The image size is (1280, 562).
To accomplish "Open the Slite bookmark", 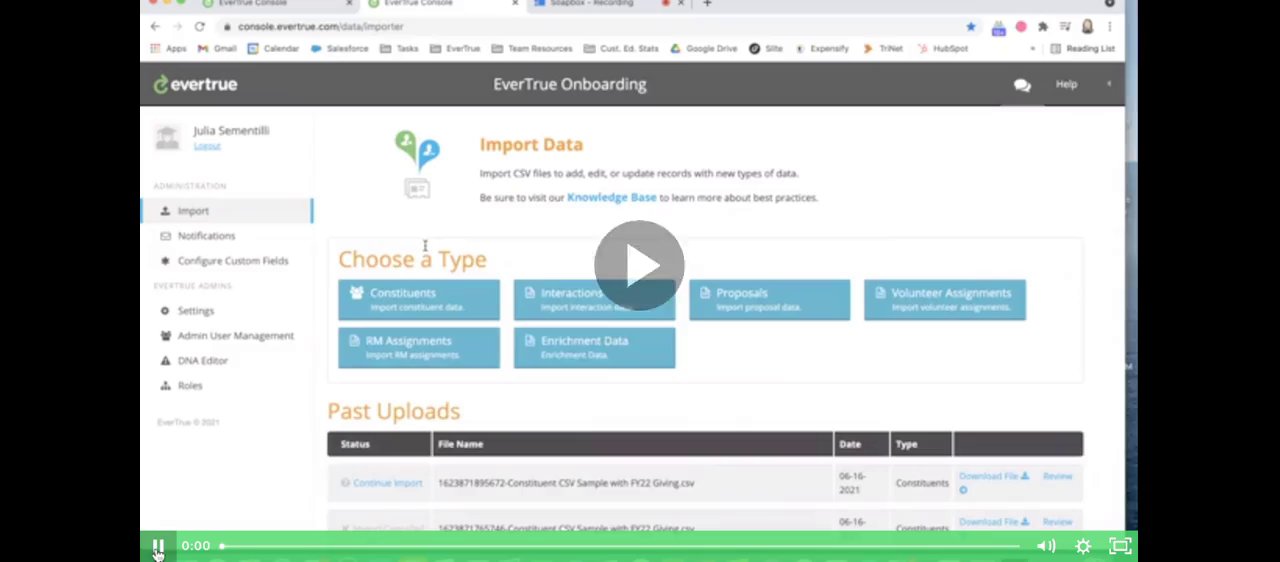I will (766, 48).
